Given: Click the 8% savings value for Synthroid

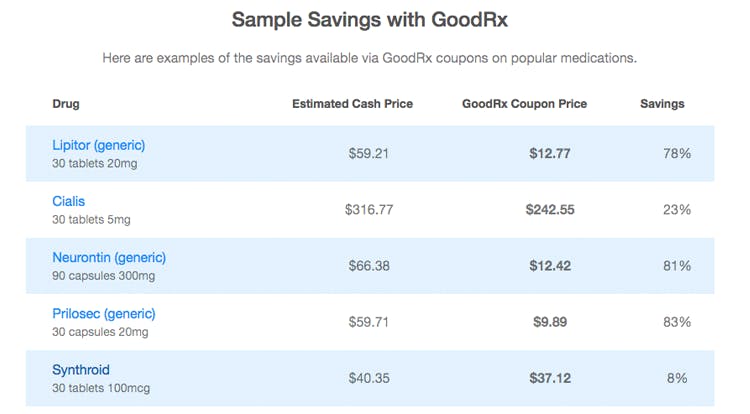Looking at the screenshot, I should pos(677,379).
